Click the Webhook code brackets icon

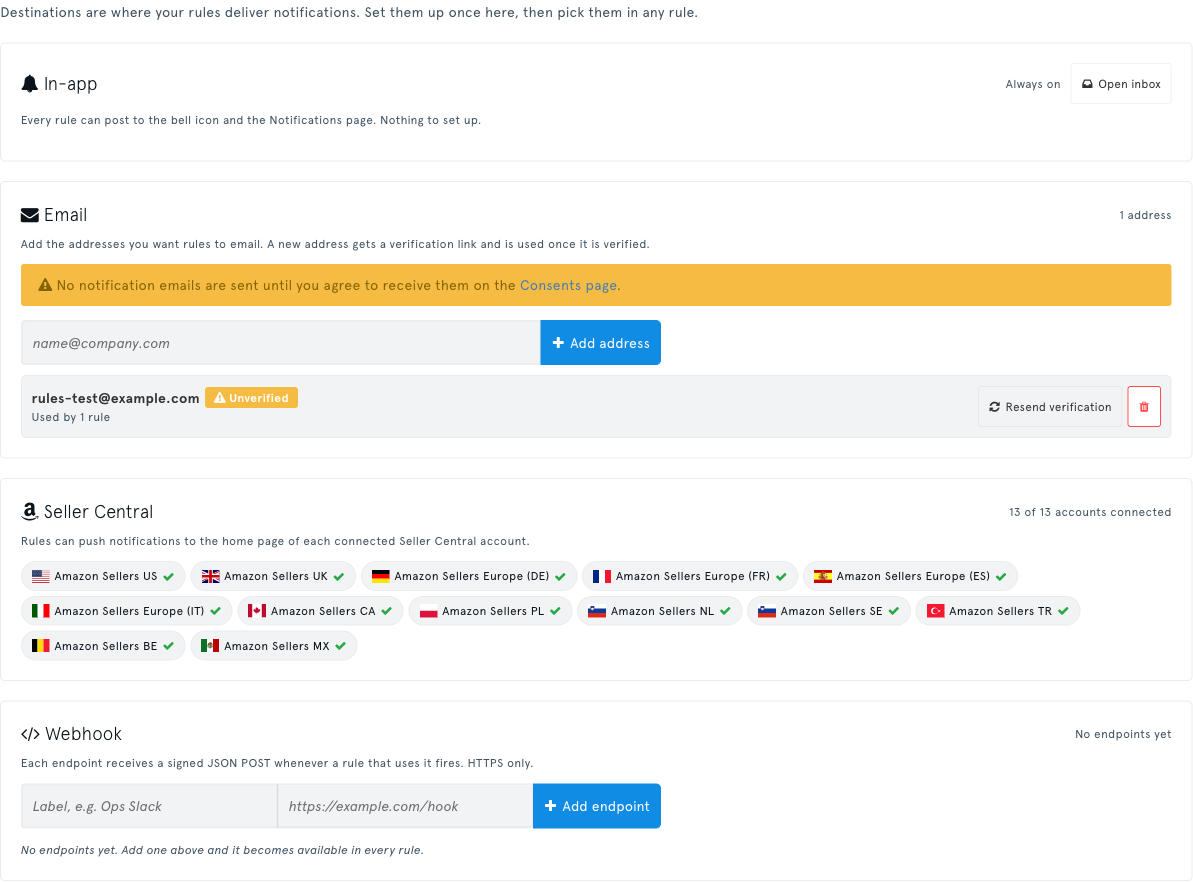tap(30, 734)
